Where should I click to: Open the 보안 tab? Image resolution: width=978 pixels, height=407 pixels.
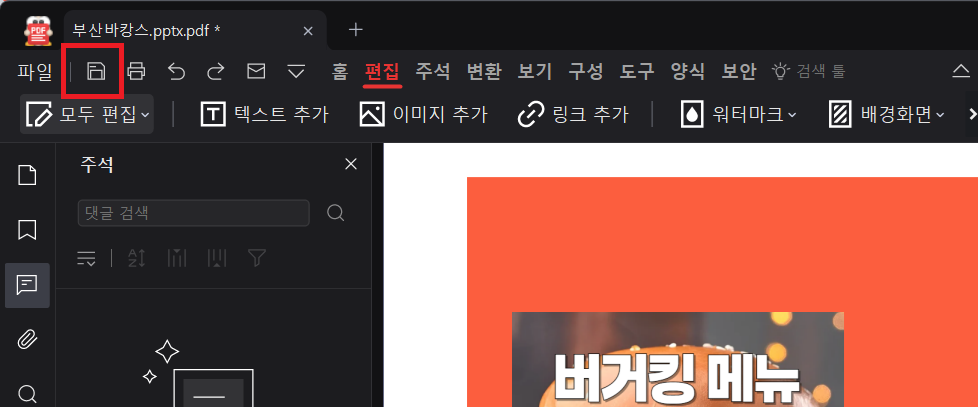(x=738, y=72)
